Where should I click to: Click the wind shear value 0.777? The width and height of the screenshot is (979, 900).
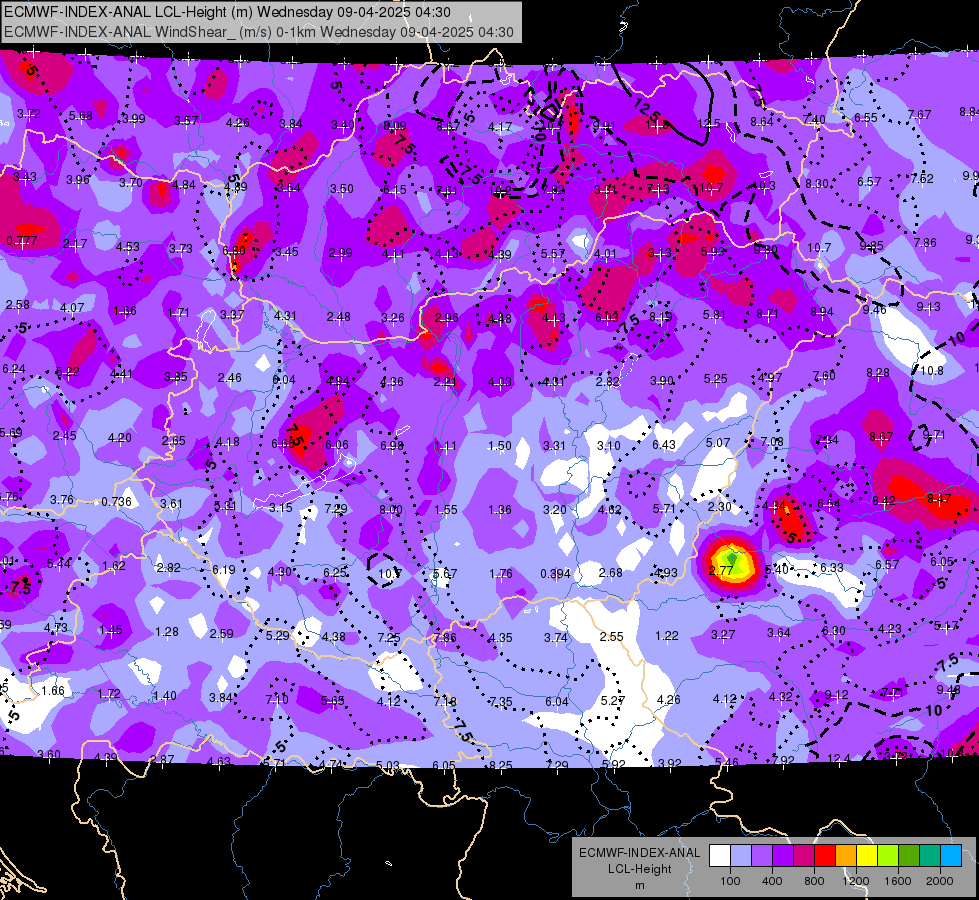coord(22,241)
